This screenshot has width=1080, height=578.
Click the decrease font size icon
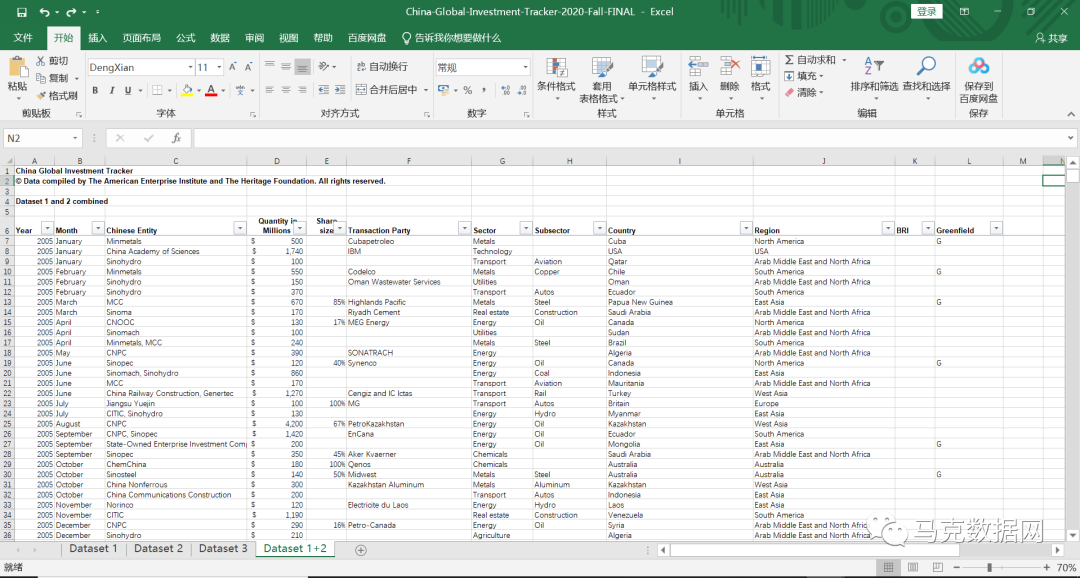point(249,67)
